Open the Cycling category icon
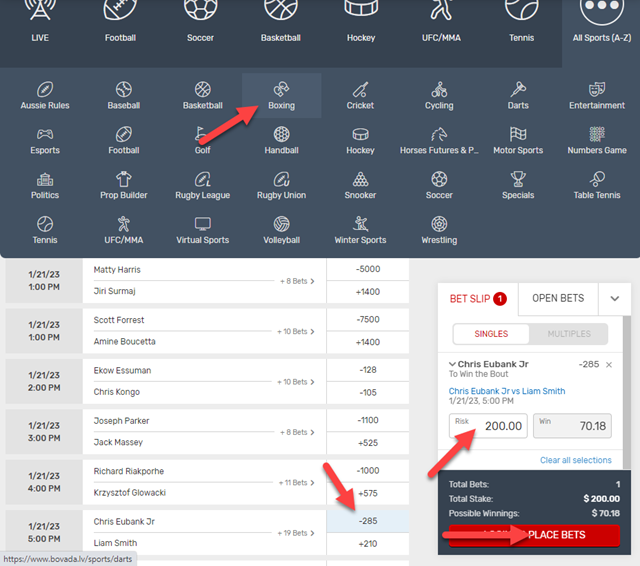 click(x=439, y=90)
